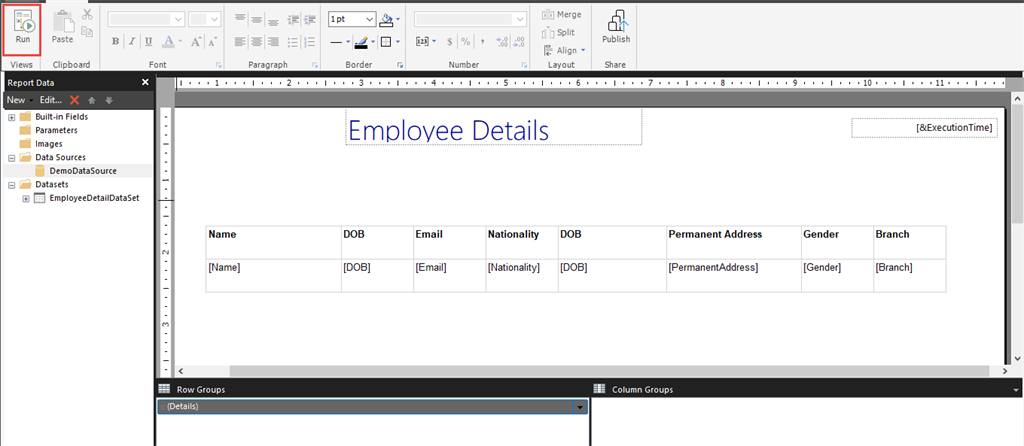Screen dimensions: 1024x446
Task: Align text to vertical middle
Action: [257, 20]
